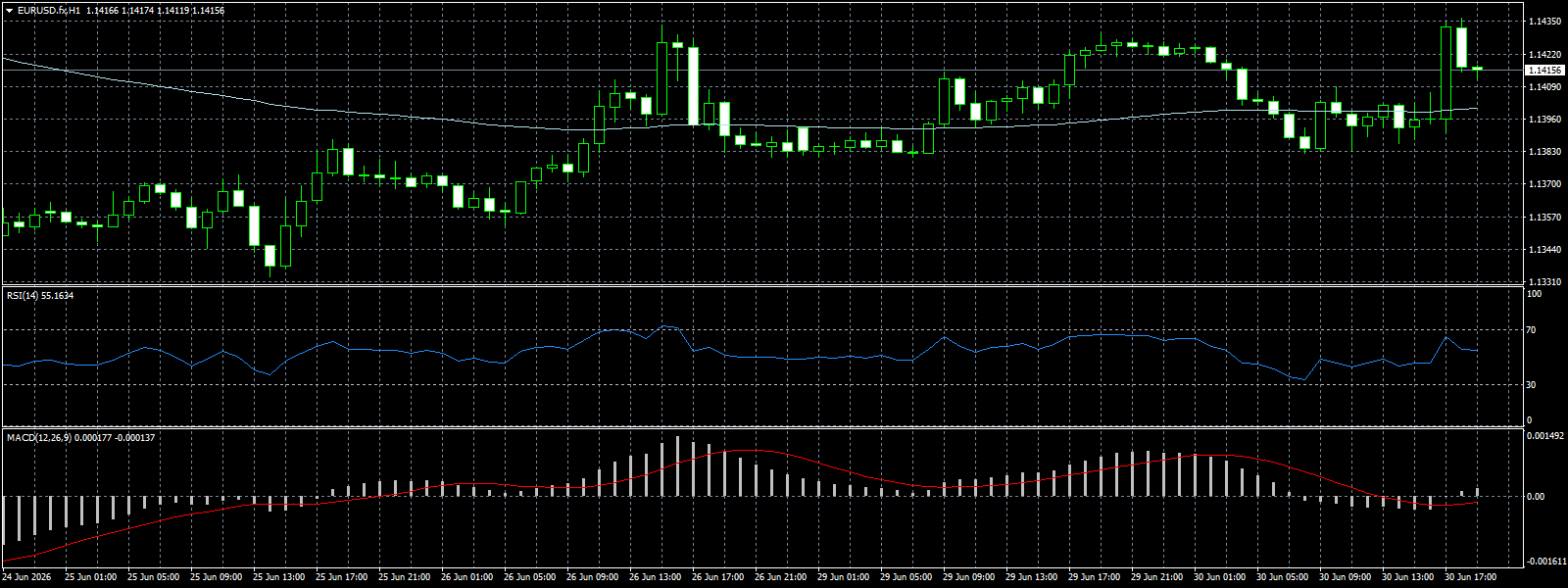
Task: Click the 30 Jun 17:00 time label
Action: [x=1470, y=577]
